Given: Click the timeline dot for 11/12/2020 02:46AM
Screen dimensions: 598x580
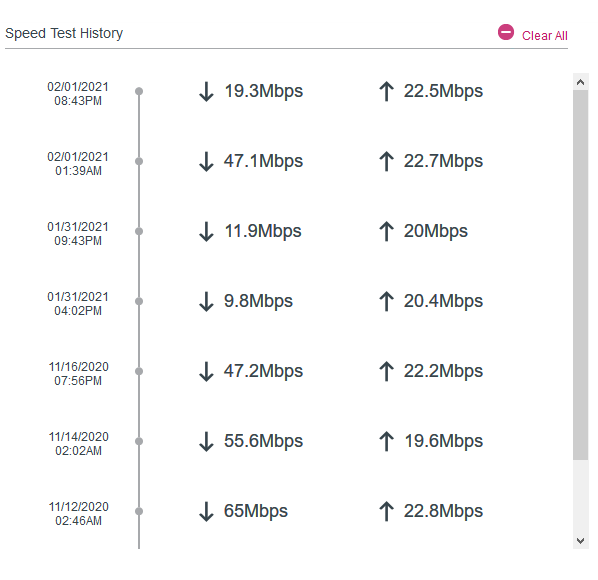Looking at the screenshot, I should pyautogui.click(x=139, y=511).
